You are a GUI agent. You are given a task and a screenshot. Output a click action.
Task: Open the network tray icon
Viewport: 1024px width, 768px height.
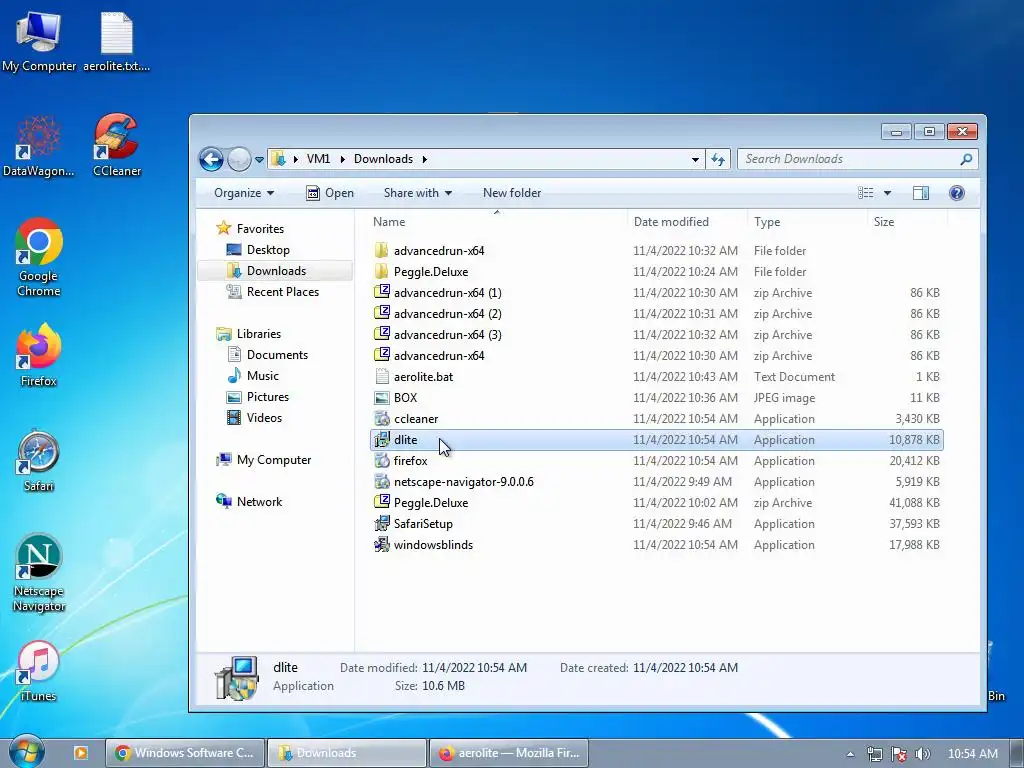874,754
